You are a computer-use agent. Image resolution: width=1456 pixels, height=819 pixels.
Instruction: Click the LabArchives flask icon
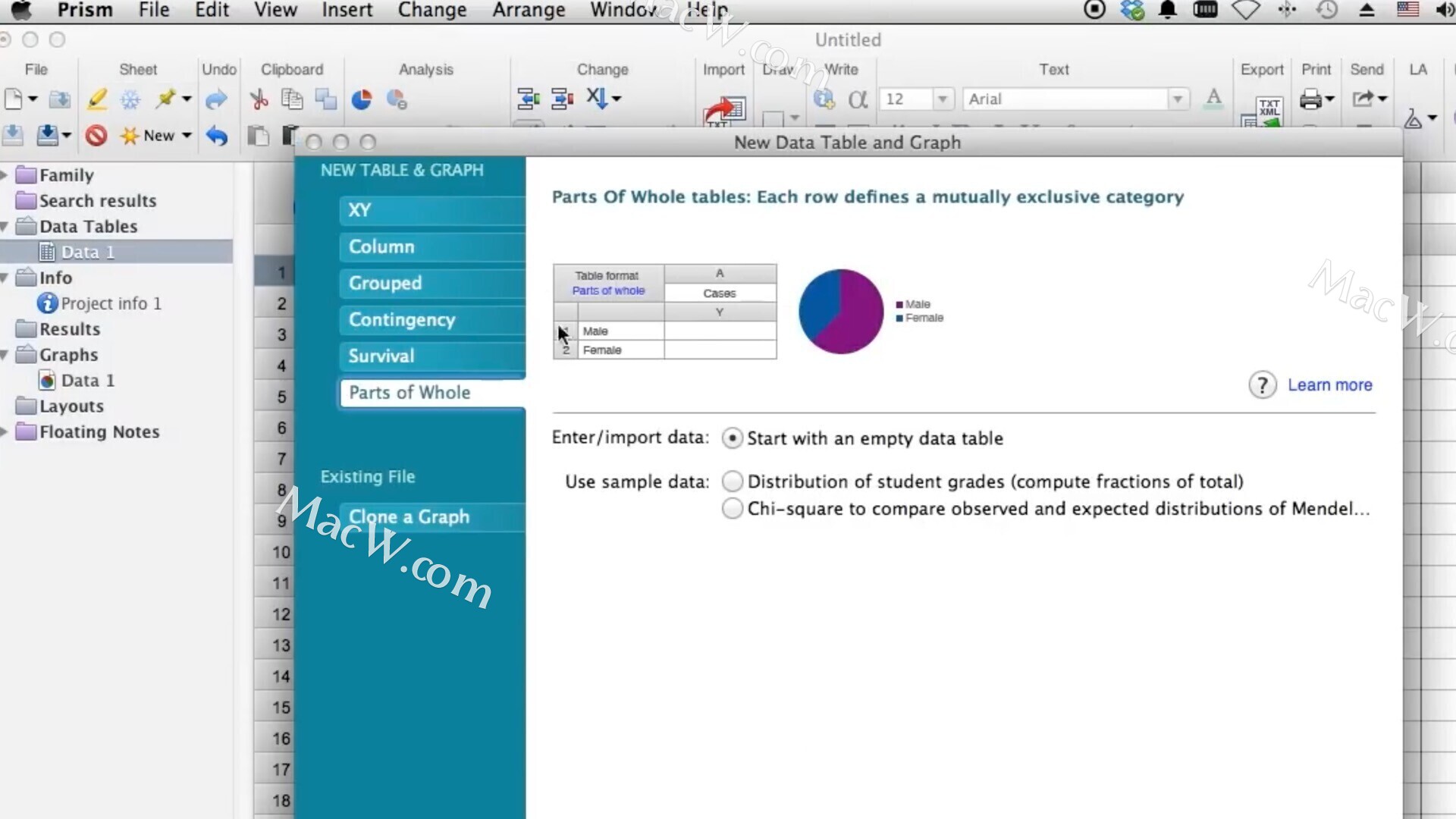coord(1413,119)
